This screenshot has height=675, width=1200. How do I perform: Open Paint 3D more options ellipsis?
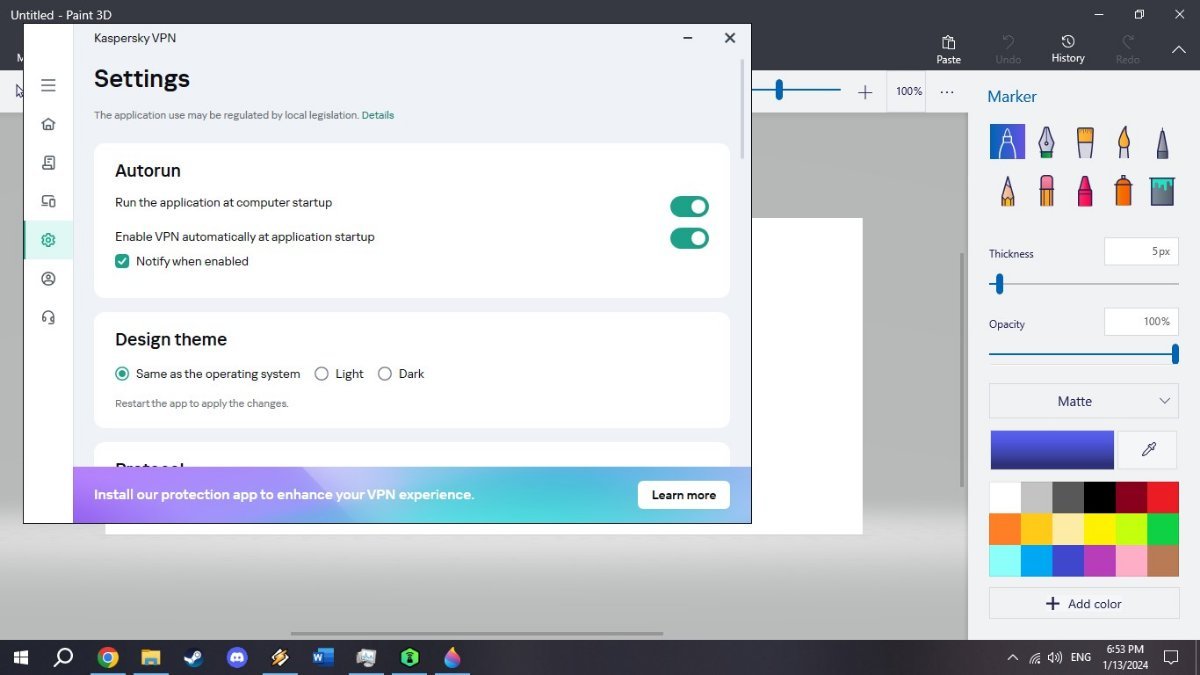point(947,91)
